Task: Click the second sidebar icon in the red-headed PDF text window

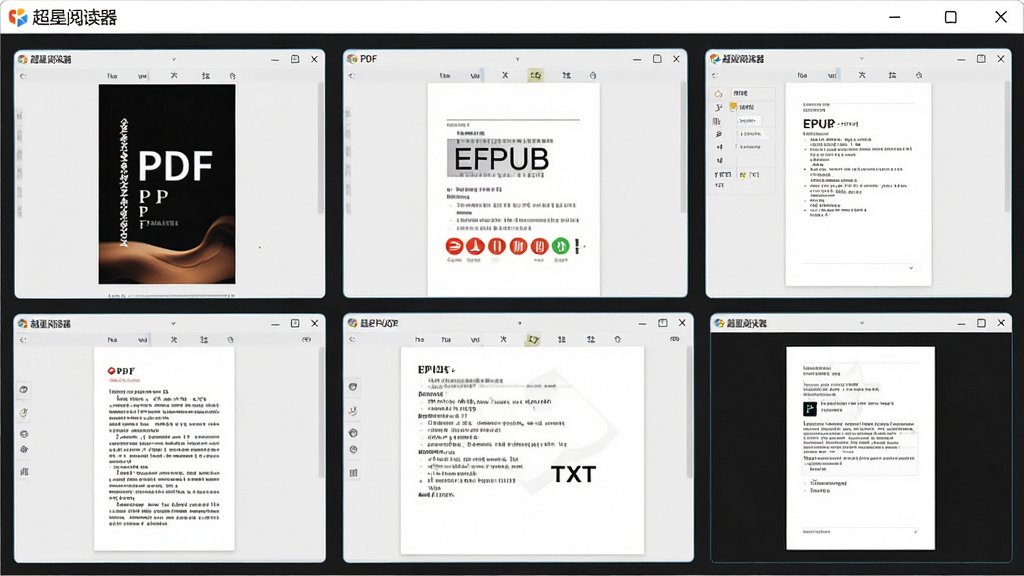Action: coord(24,413)
